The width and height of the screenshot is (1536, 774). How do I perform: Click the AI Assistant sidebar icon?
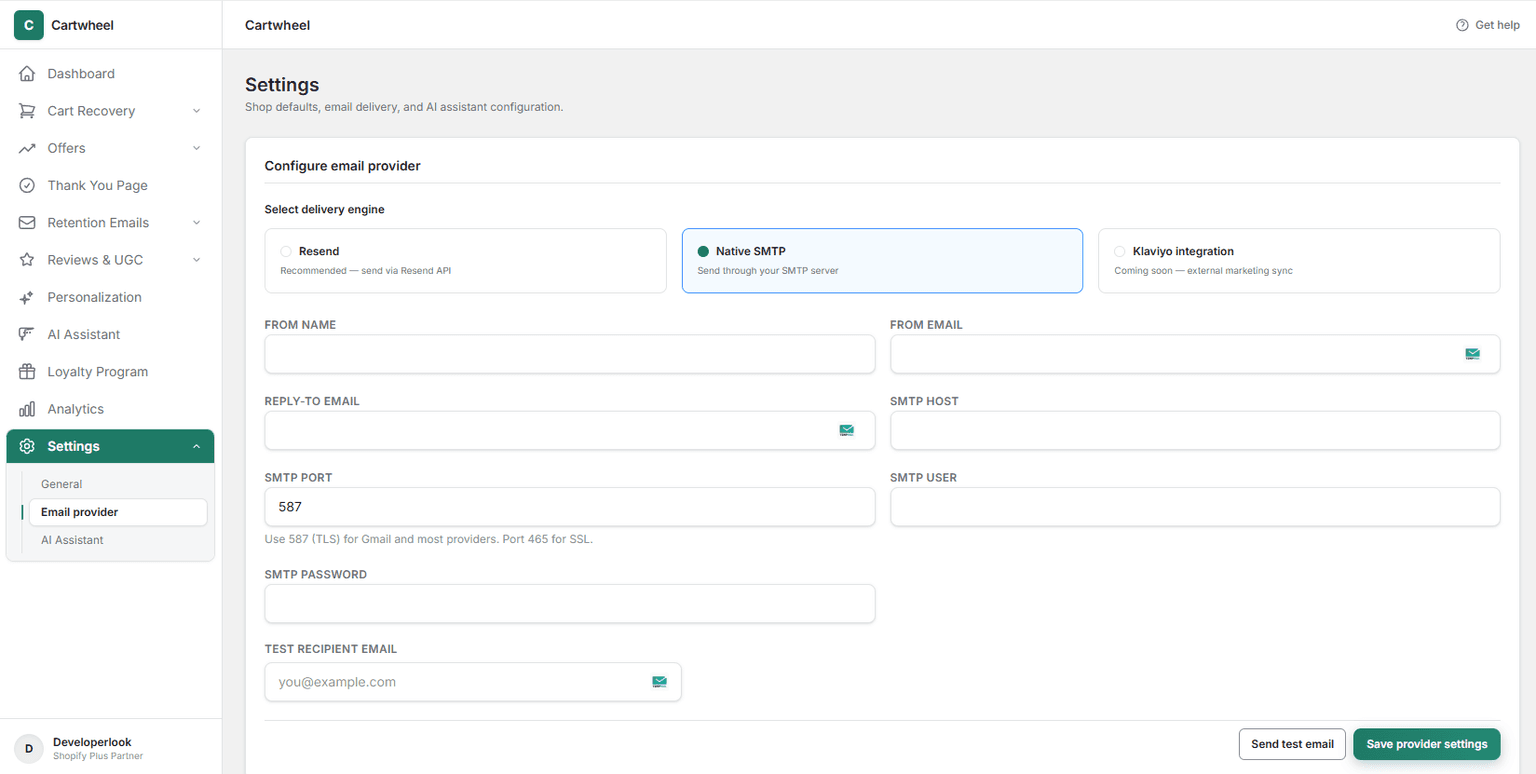pyautogui.click(x=27, y=334)
